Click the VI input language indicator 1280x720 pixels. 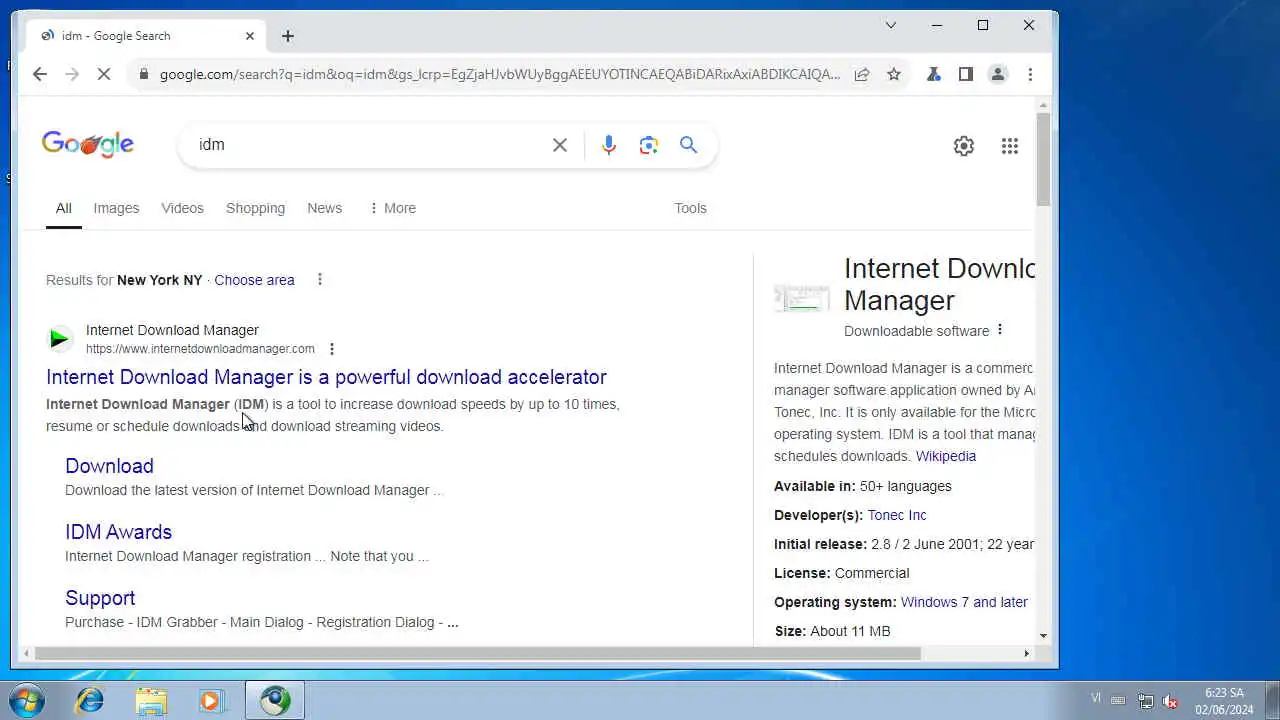[x=1096, y=698]
